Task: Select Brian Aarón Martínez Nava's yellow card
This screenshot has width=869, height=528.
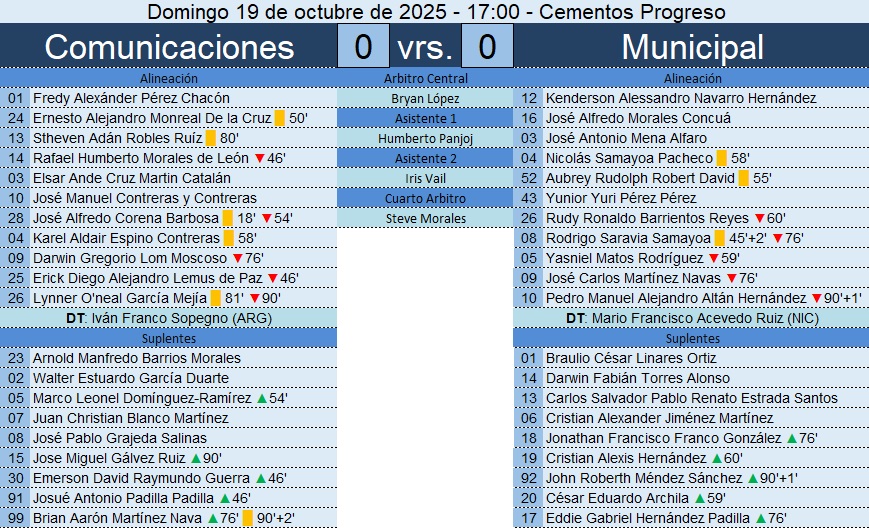Action: point(247,518)
